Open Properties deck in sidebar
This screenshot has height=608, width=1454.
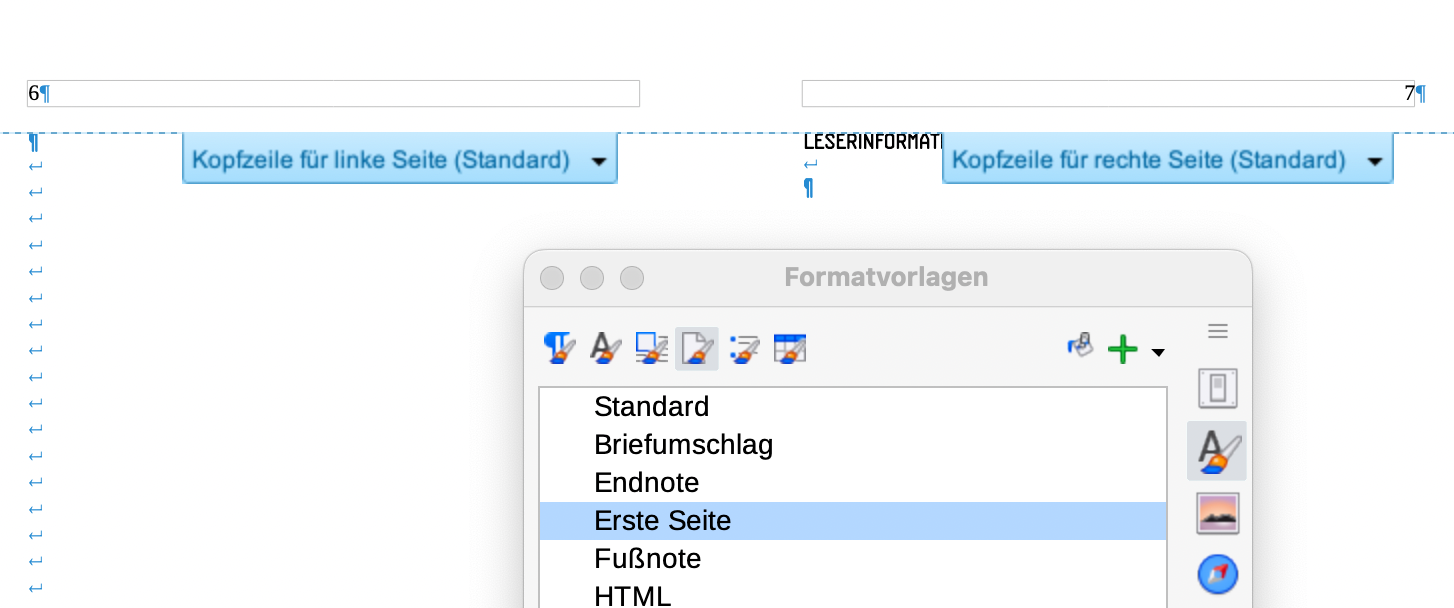tap(1217, 389)
